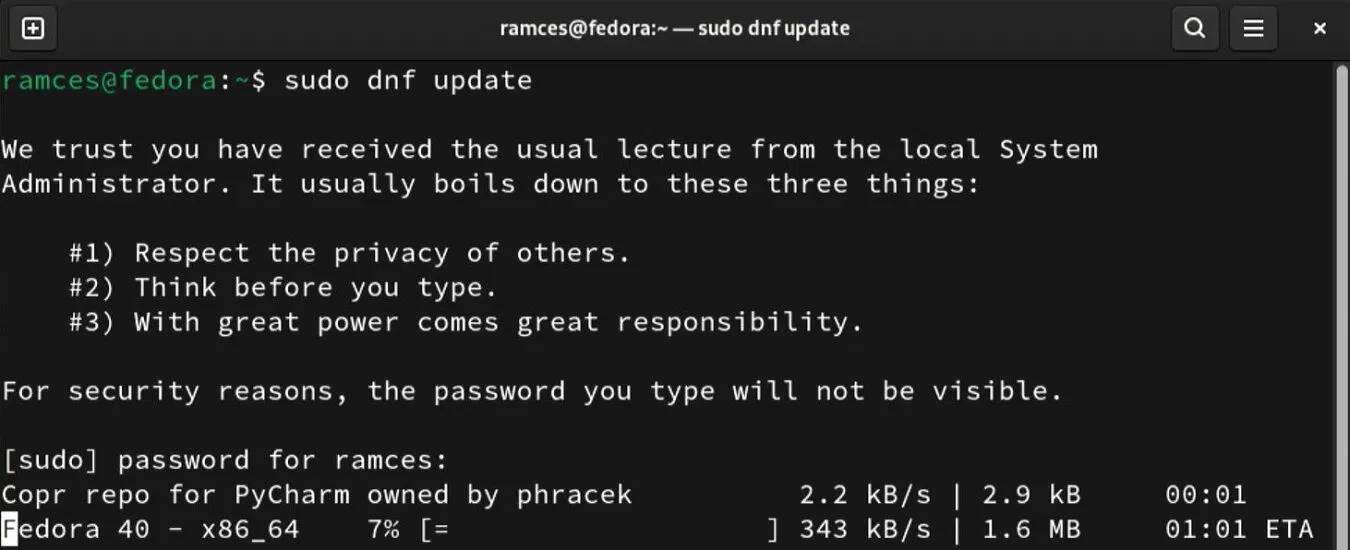Click the Fedora 40 download progress bar
The image size is (1350, 550).
598,528
